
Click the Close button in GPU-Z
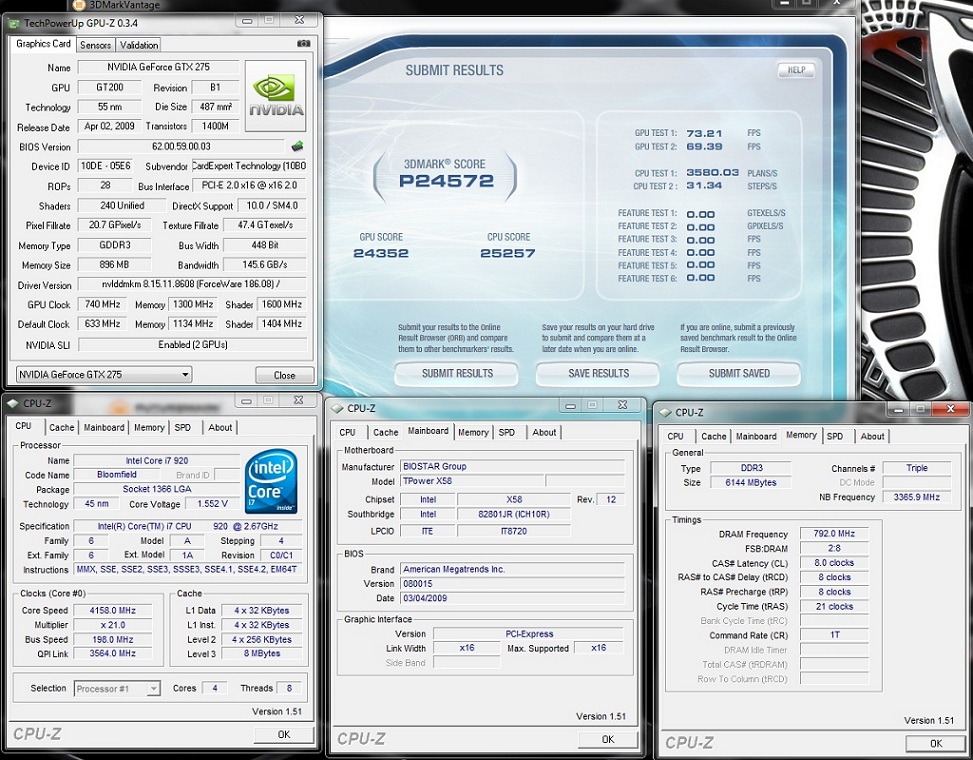point(284,375)
